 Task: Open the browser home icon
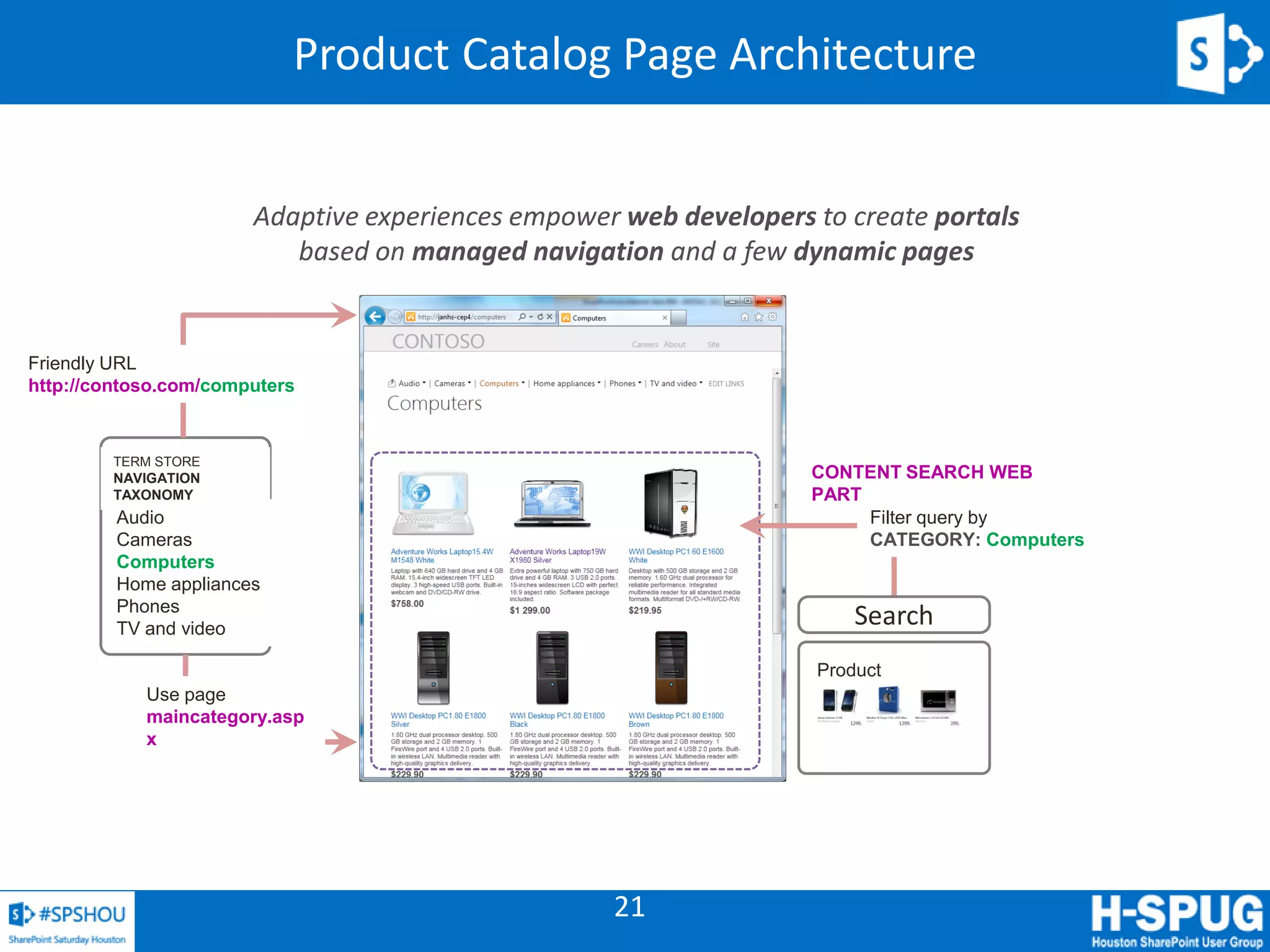coord(744,317)
